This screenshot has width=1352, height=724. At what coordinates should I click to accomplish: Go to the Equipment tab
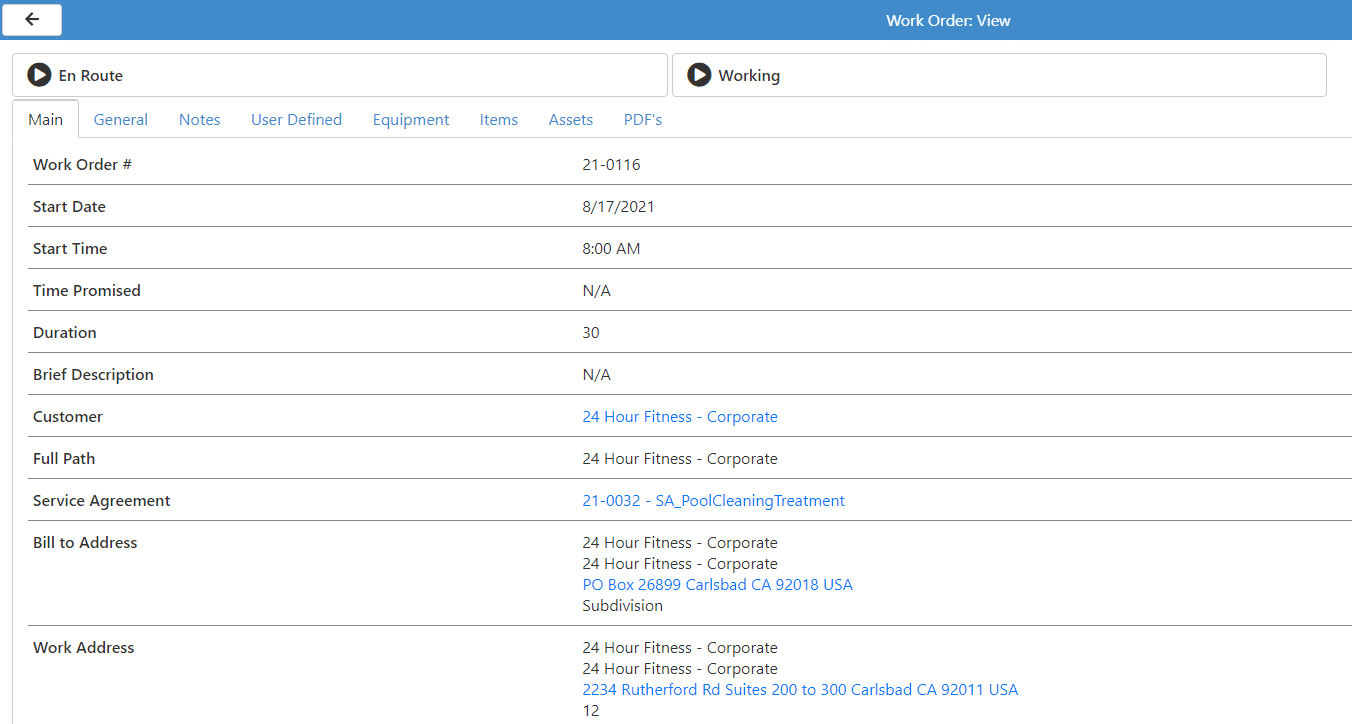[x=411, y=120]
